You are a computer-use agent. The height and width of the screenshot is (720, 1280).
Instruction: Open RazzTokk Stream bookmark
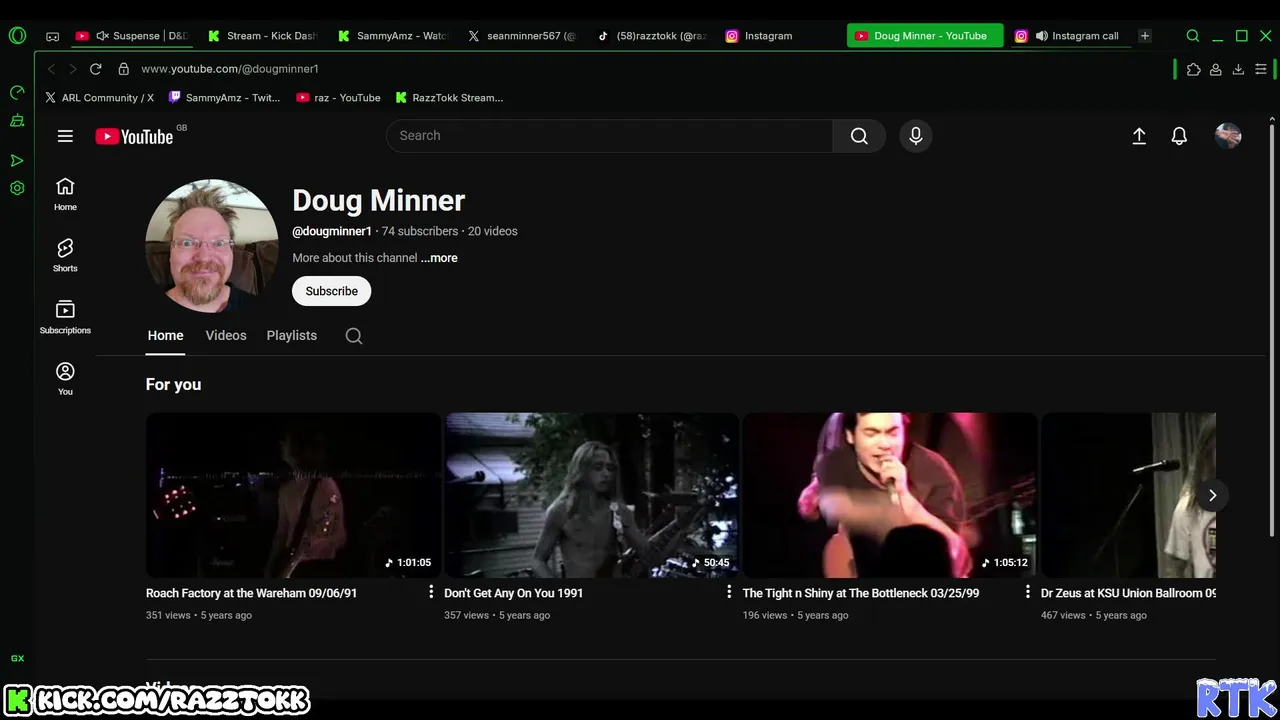449,98
